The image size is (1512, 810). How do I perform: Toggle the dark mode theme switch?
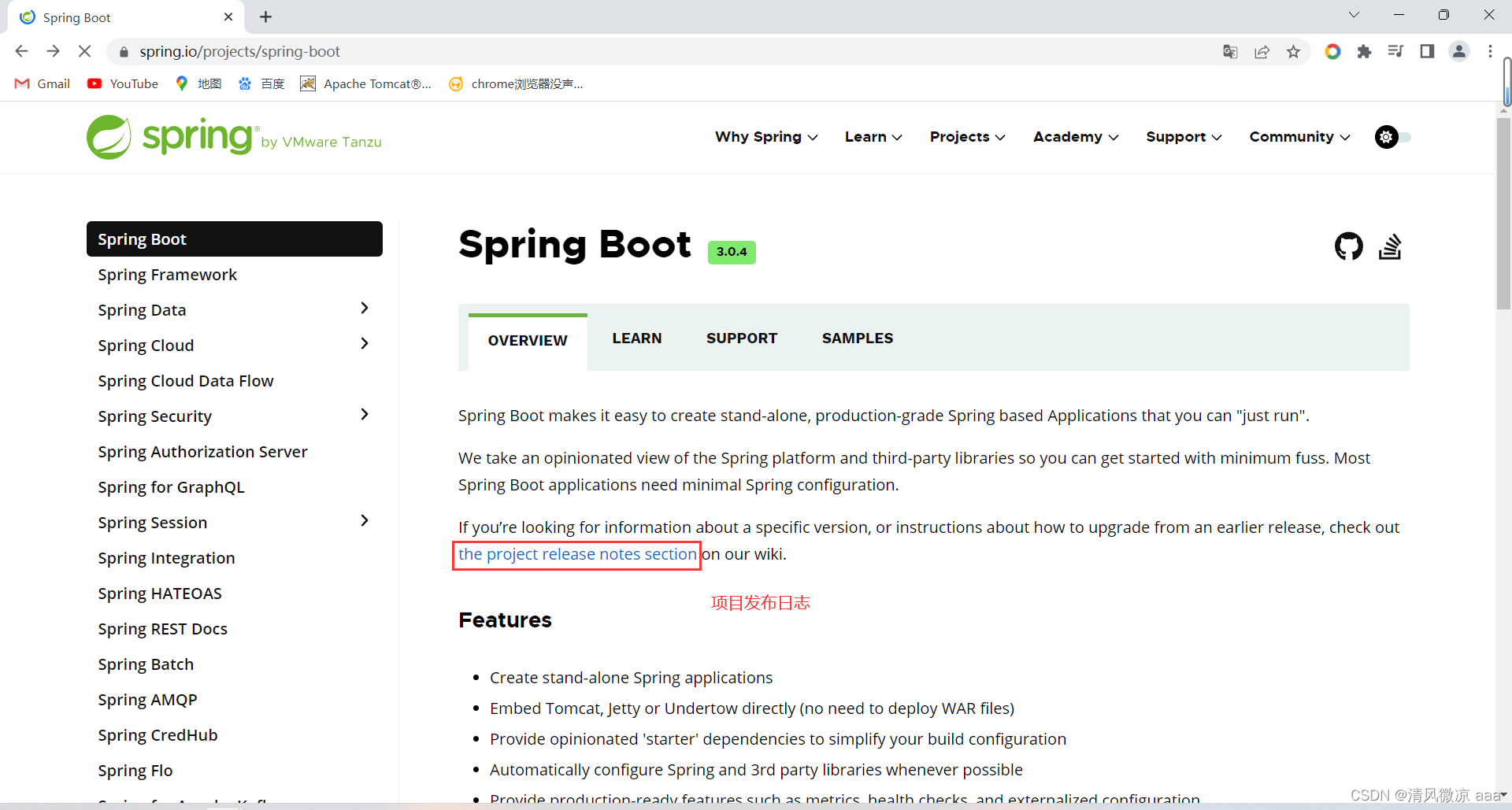point(1392,137)
